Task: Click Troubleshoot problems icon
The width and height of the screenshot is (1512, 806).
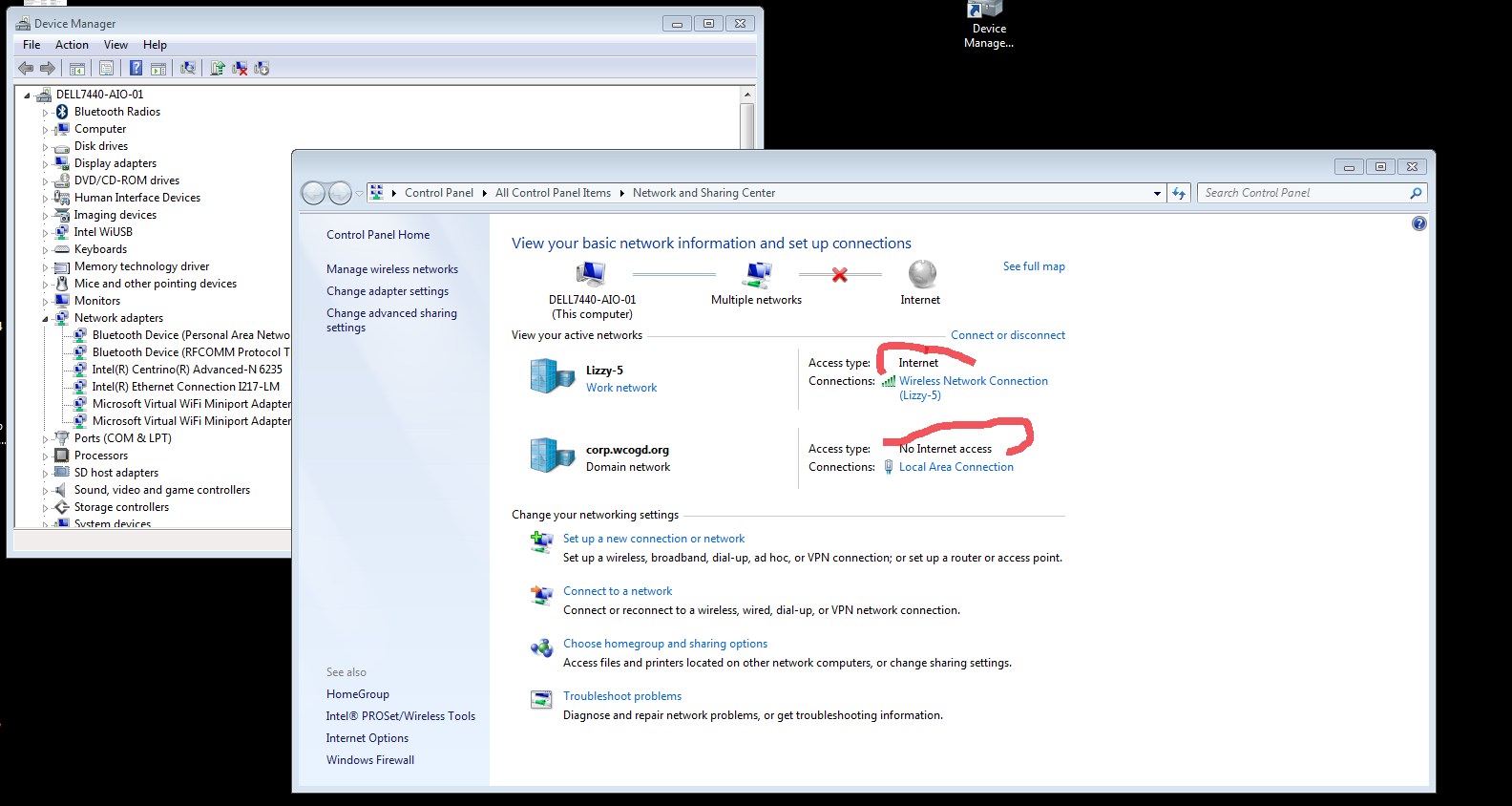Action: click(x=541, y=700)
